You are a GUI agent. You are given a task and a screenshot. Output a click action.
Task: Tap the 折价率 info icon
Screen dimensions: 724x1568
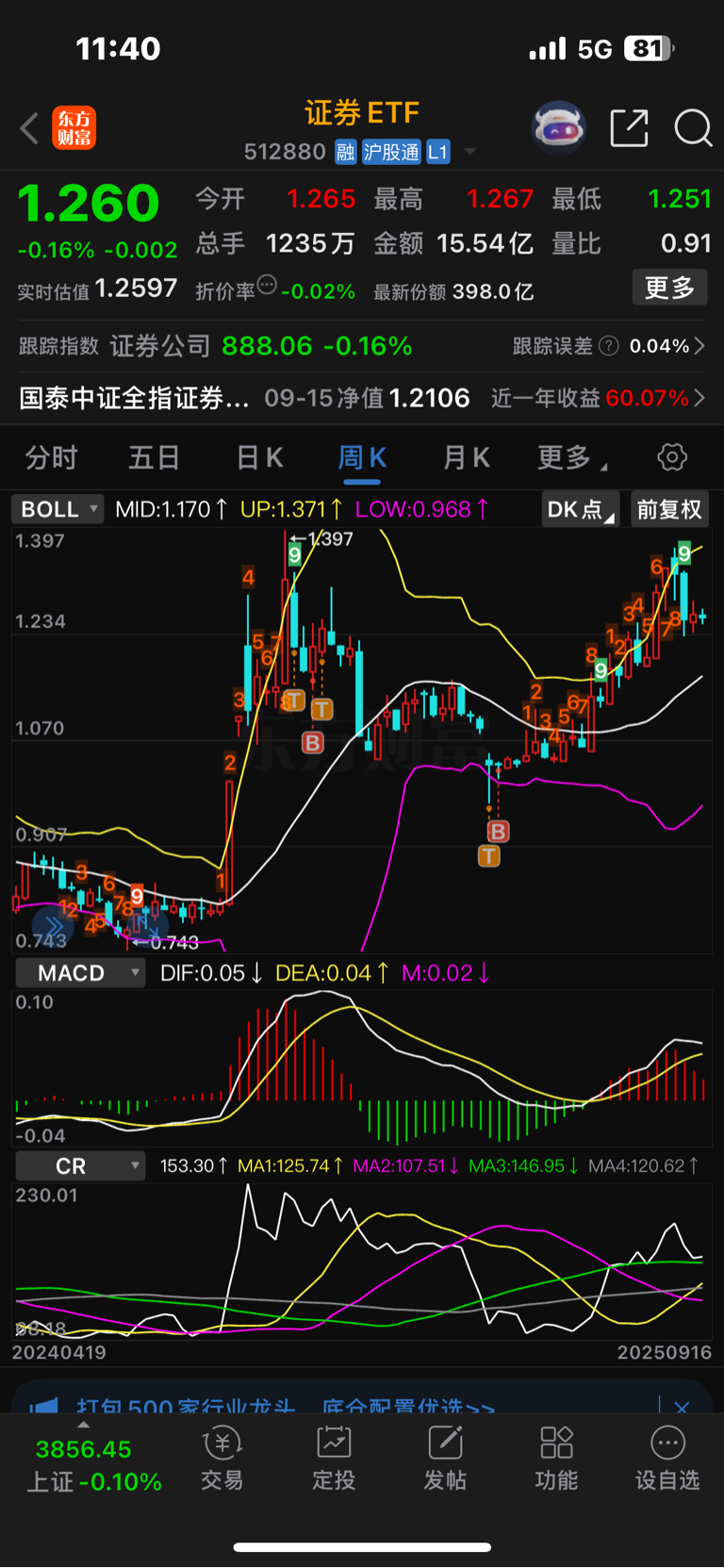(268, 285)
